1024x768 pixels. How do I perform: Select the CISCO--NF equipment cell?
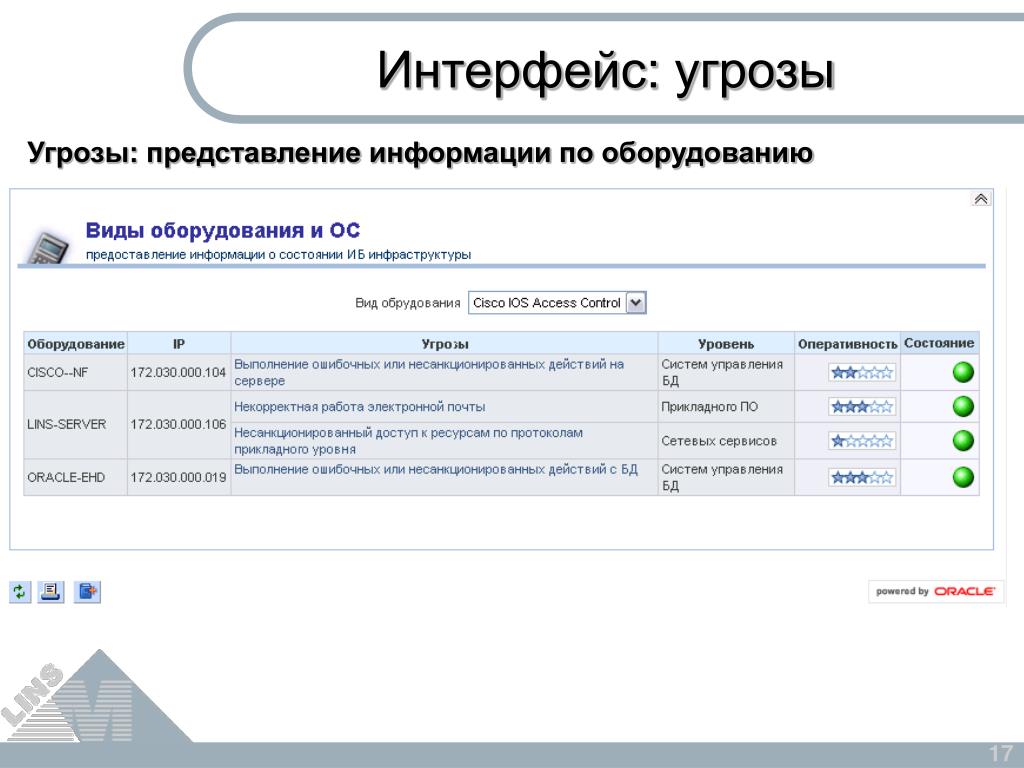click(x=76, y=372)
